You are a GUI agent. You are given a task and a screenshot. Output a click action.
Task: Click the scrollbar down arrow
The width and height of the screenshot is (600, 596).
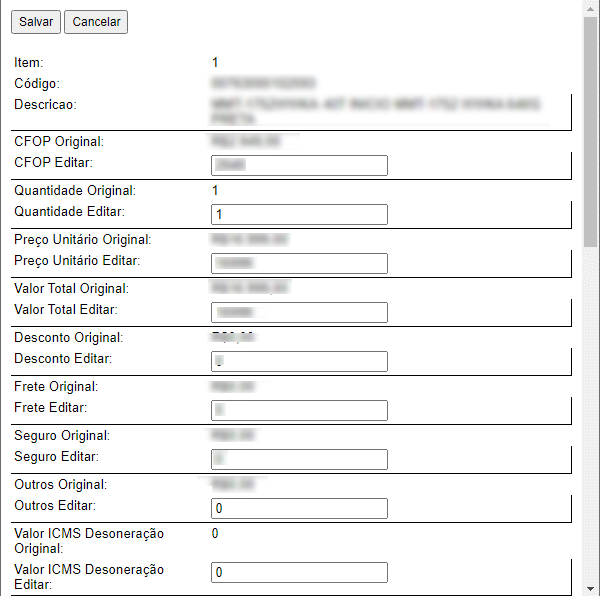coord(591,588)
